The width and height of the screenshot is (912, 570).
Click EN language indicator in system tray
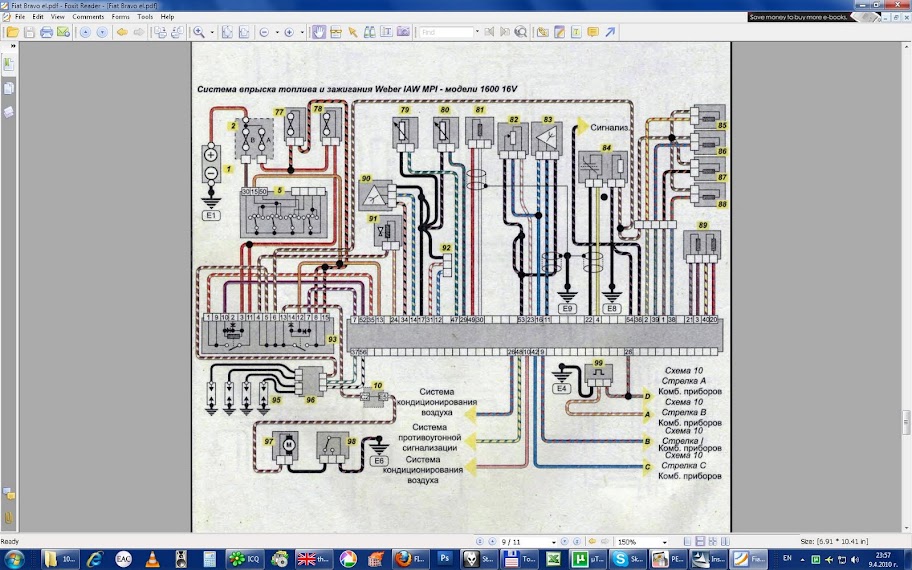[787, 558]
